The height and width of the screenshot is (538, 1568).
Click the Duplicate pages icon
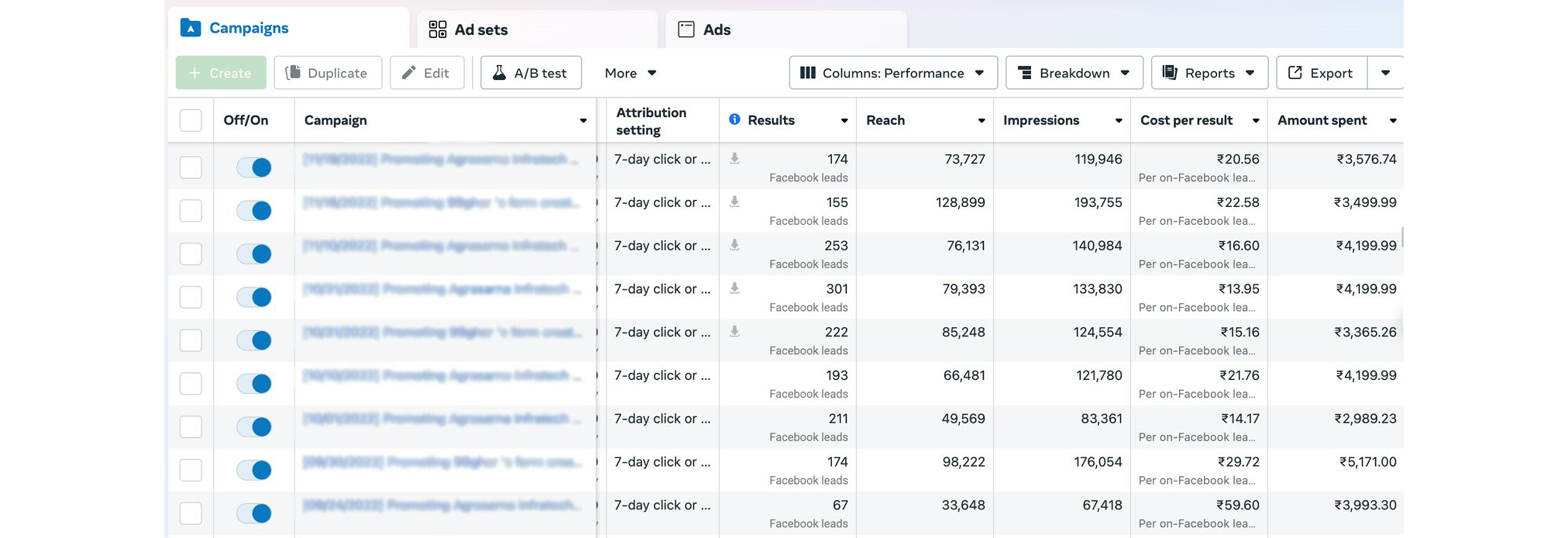tap(294, 73)
